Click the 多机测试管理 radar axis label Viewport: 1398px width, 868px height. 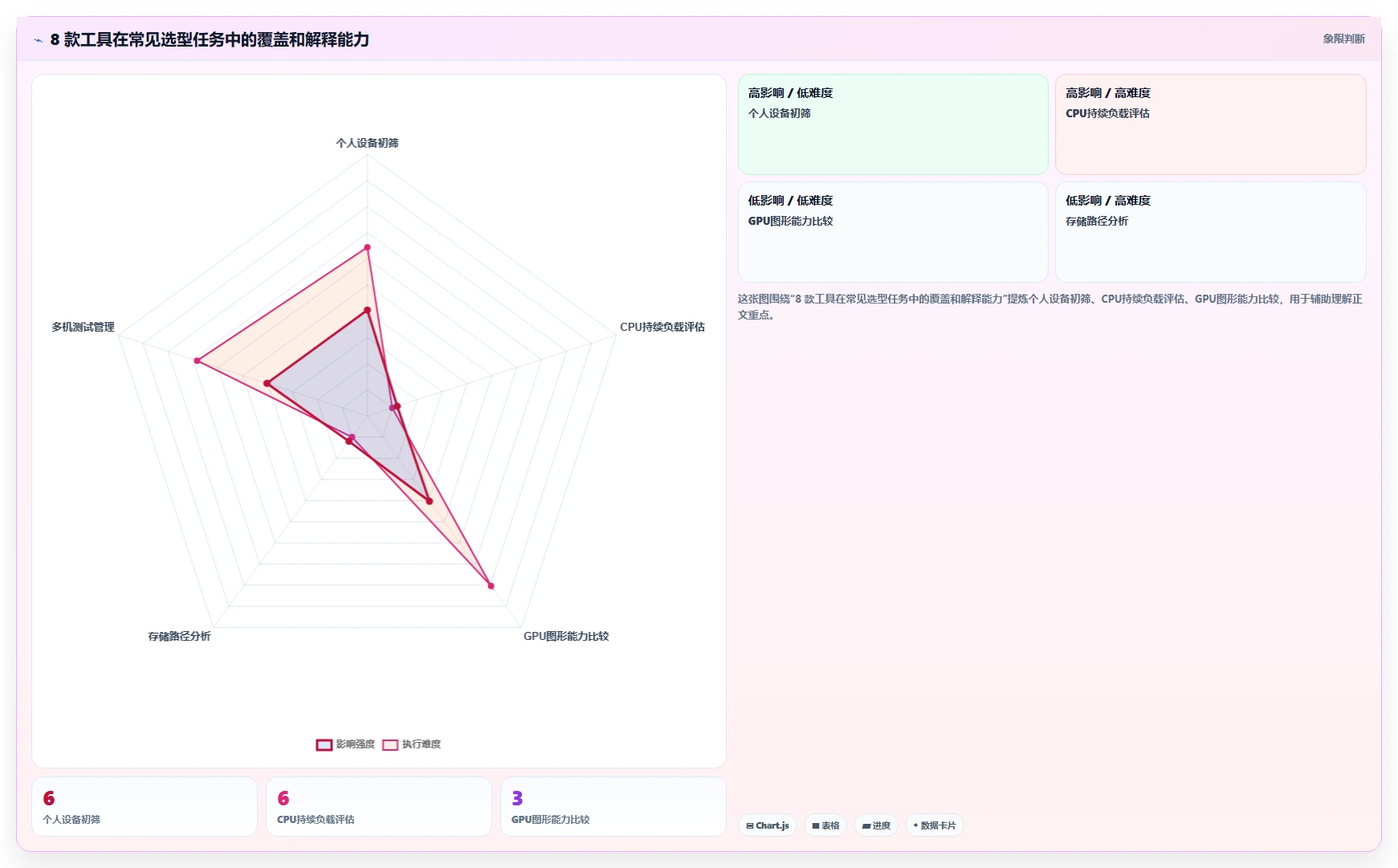(x=83, y=327)
